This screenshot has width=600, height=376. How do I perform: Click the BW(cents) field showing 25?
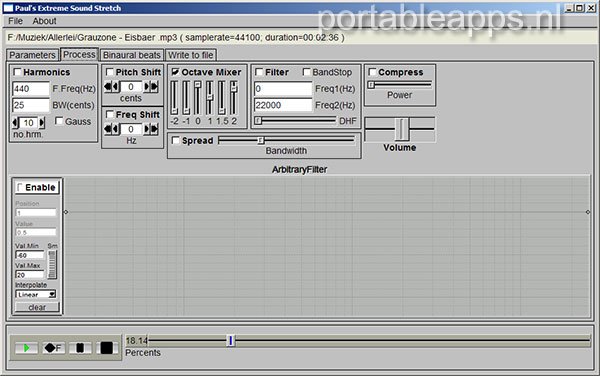(31, 105)
